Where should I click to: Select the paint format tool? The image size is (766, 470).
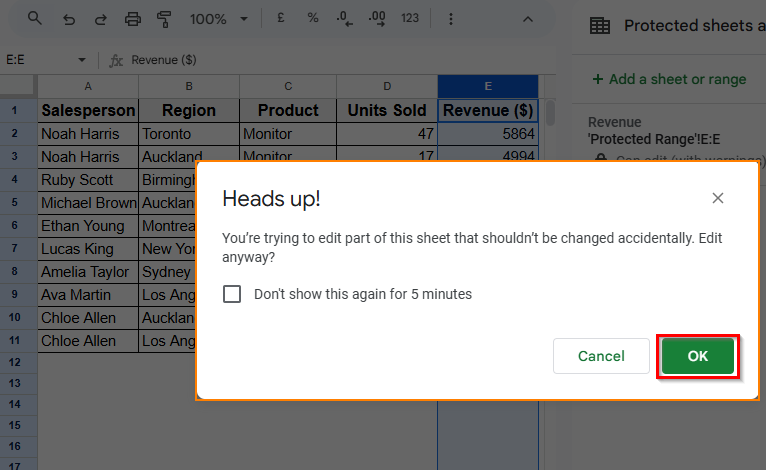pyautogui.click(x=165, y=19)
